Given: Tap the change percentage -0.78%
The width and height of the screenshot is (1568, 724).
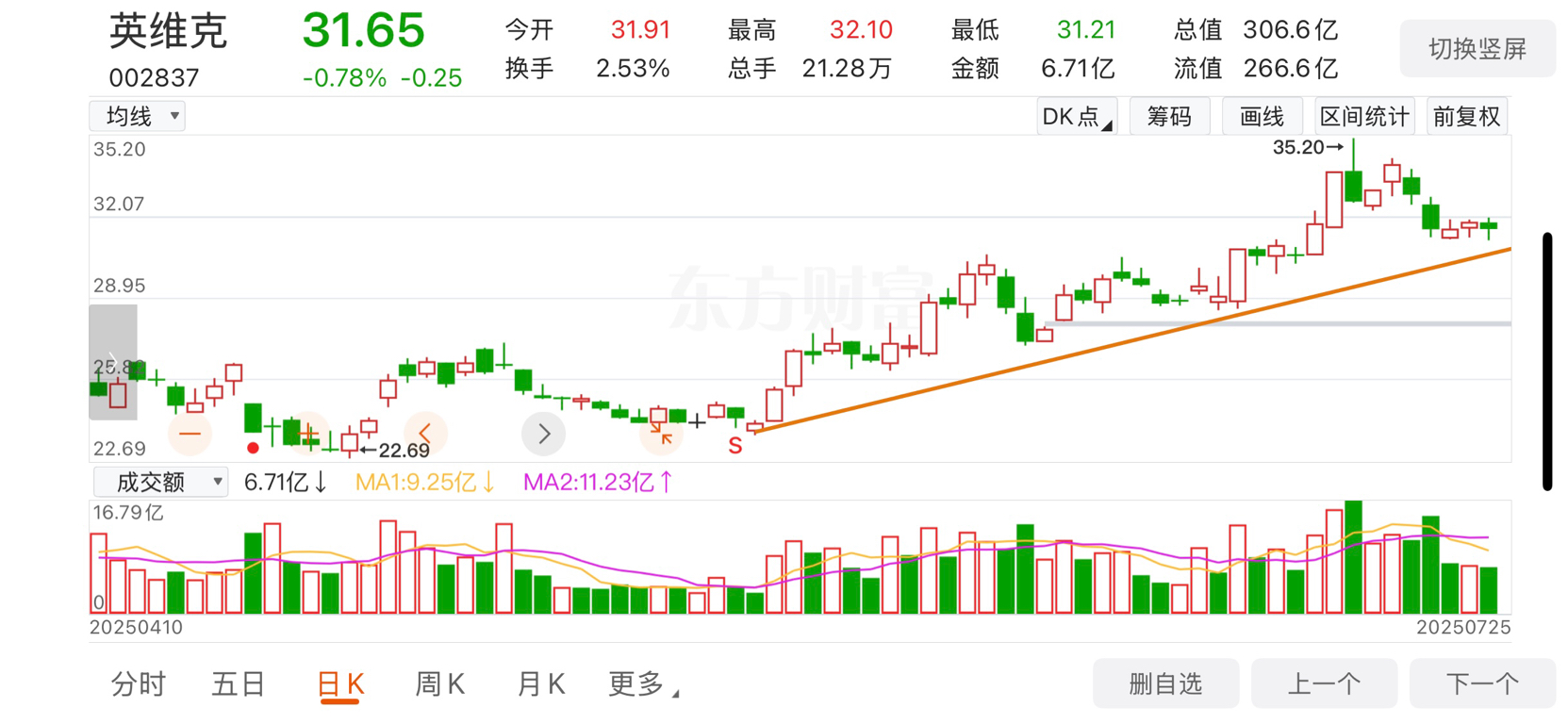Looking at the screenshot, I should [x=344, y=78].
